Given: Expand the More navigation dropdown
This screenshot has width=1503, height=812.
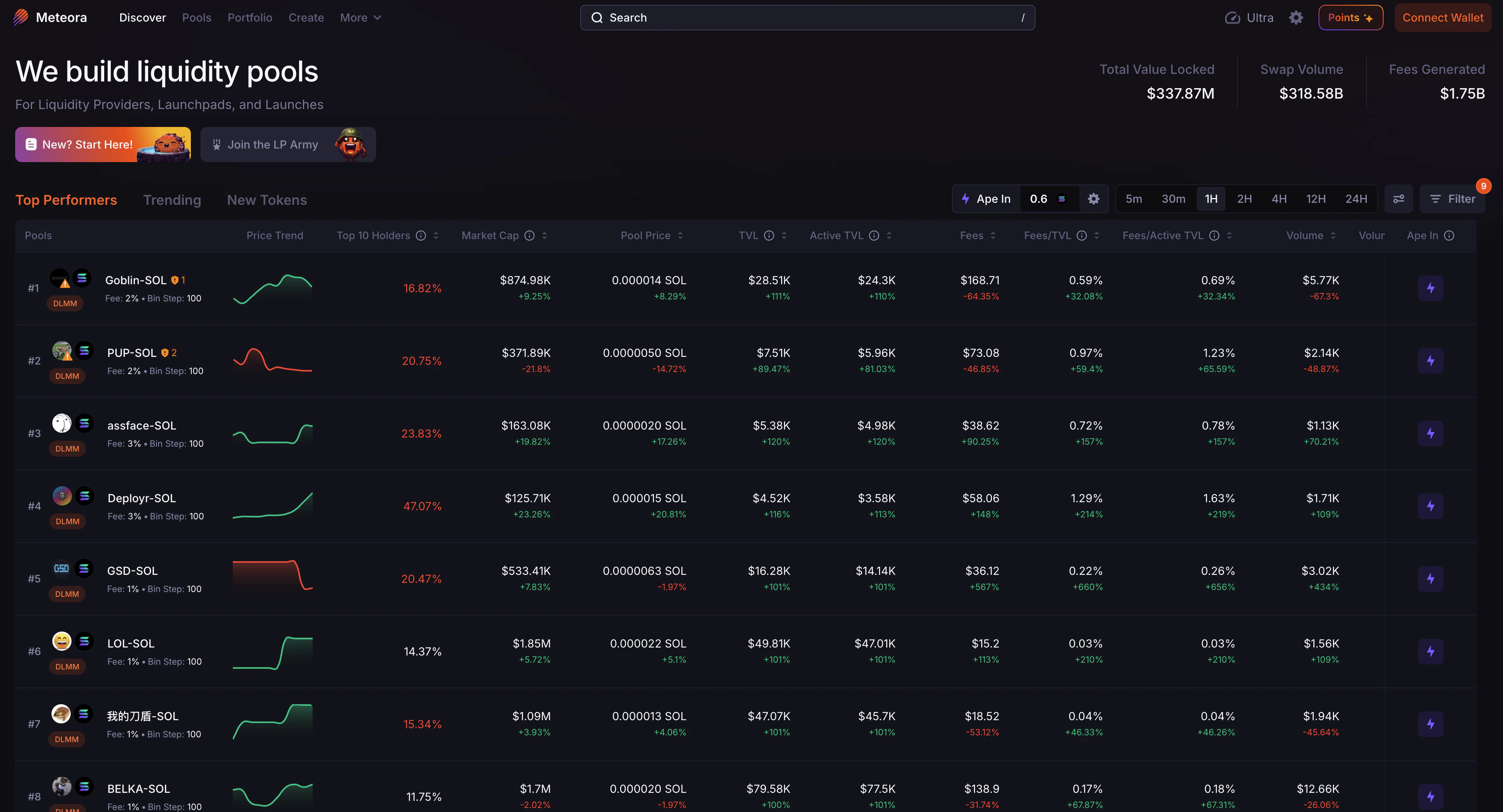Looking at the screenshot, I should 361,18.
